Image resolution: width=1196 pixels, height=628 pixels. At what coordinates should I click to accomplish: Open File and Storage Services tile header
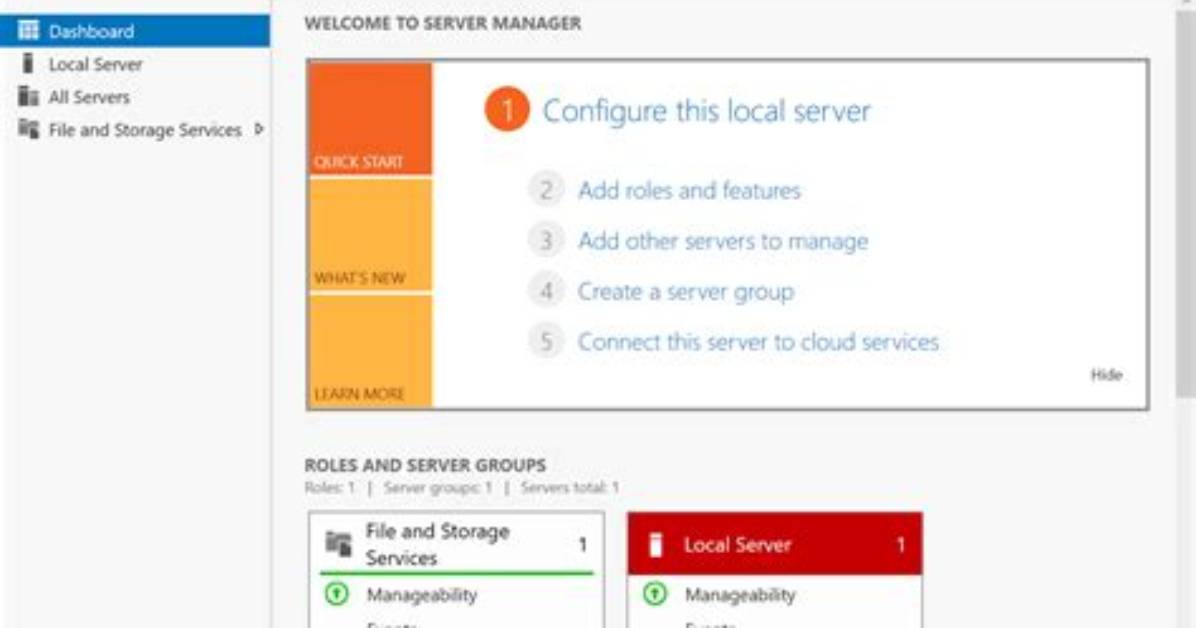[x=456, y=544]
